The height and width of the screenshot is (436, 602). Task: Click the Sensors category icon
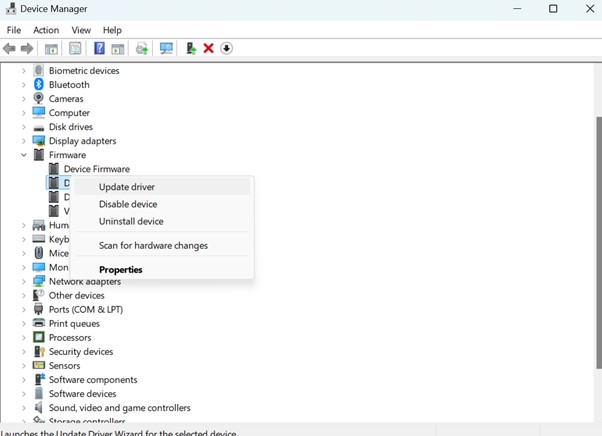coord(38,365)
